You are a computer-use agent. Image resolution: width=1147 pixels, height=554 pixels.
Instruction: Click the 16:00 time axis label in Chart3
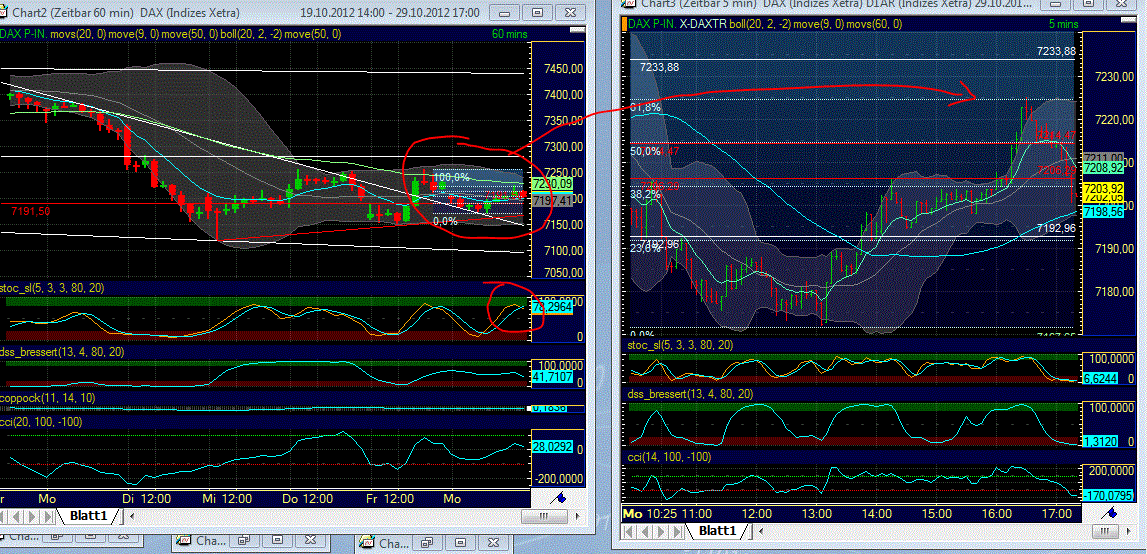click(997, 514)
